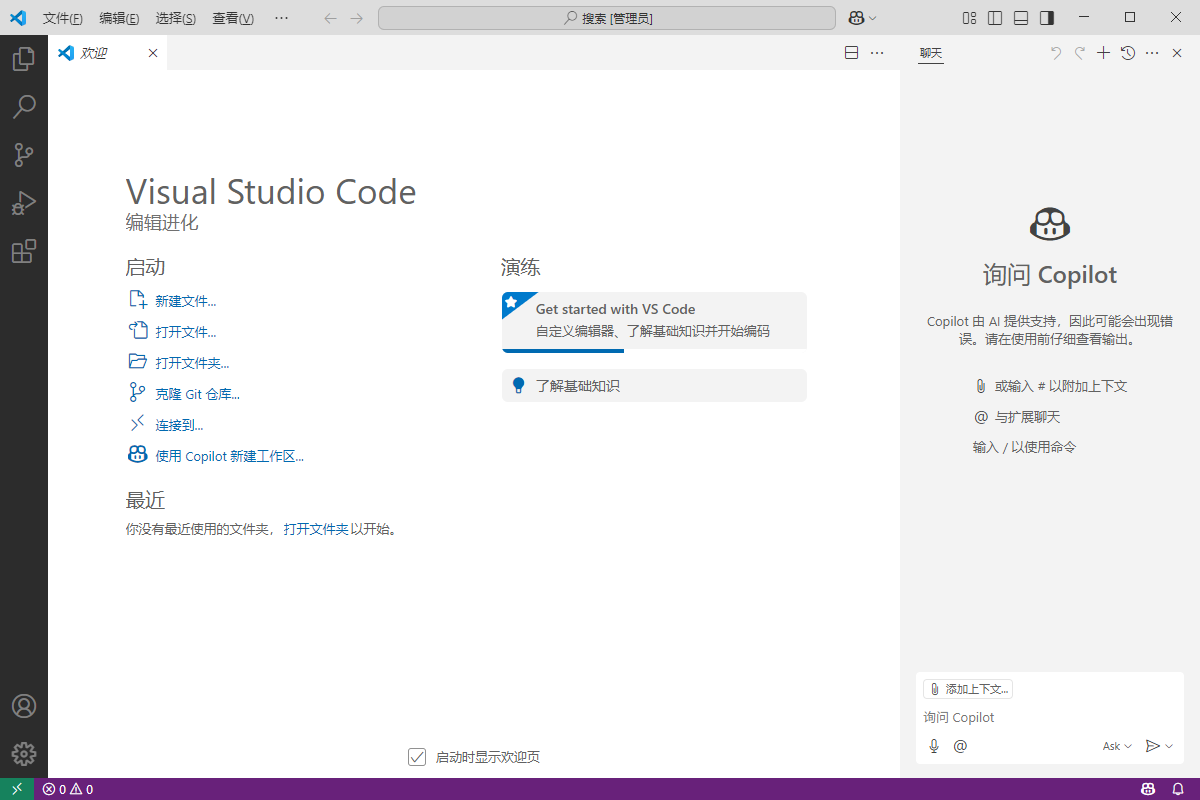The height and width of the screenshot is (800, 1200).
Task: Click the Copilot status icon in status bar
Action: coord(1149,789)
